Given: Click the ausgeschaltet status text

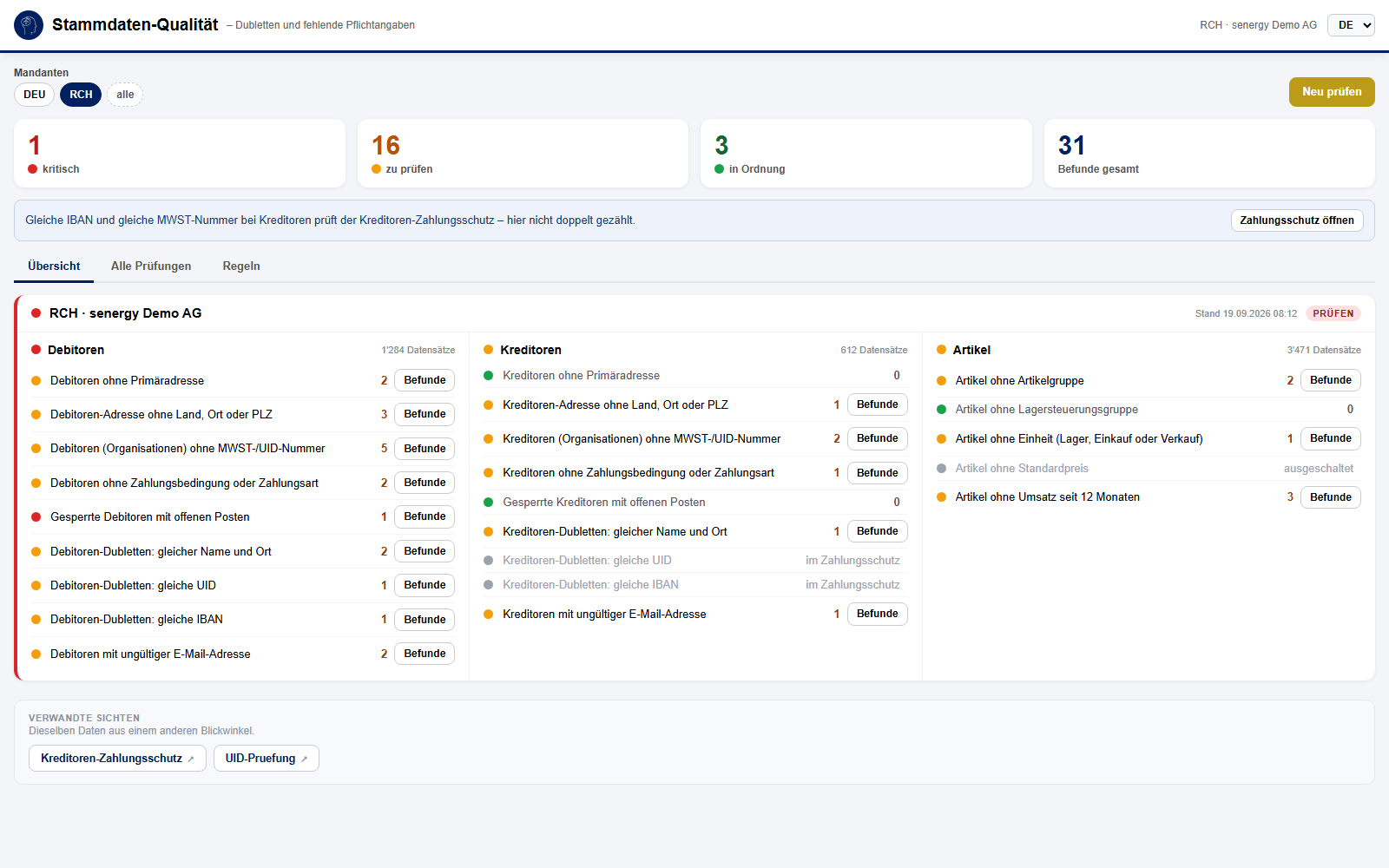Looking at the screenshot, I should coord(1319,469).
